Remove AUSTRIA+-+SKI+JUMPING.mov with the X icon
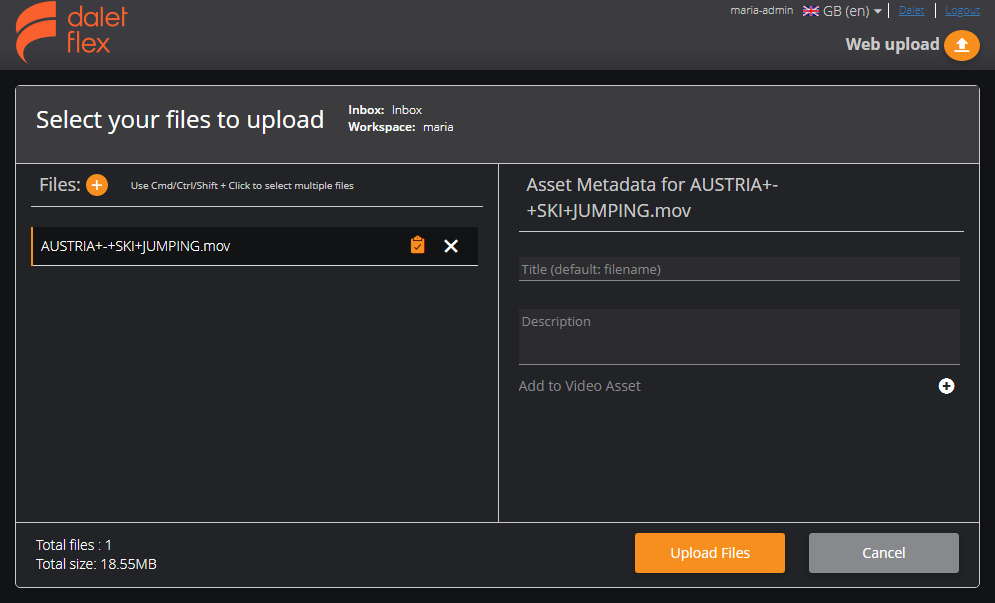This screenshot has height=603, width=995. (x=451, y=246)
